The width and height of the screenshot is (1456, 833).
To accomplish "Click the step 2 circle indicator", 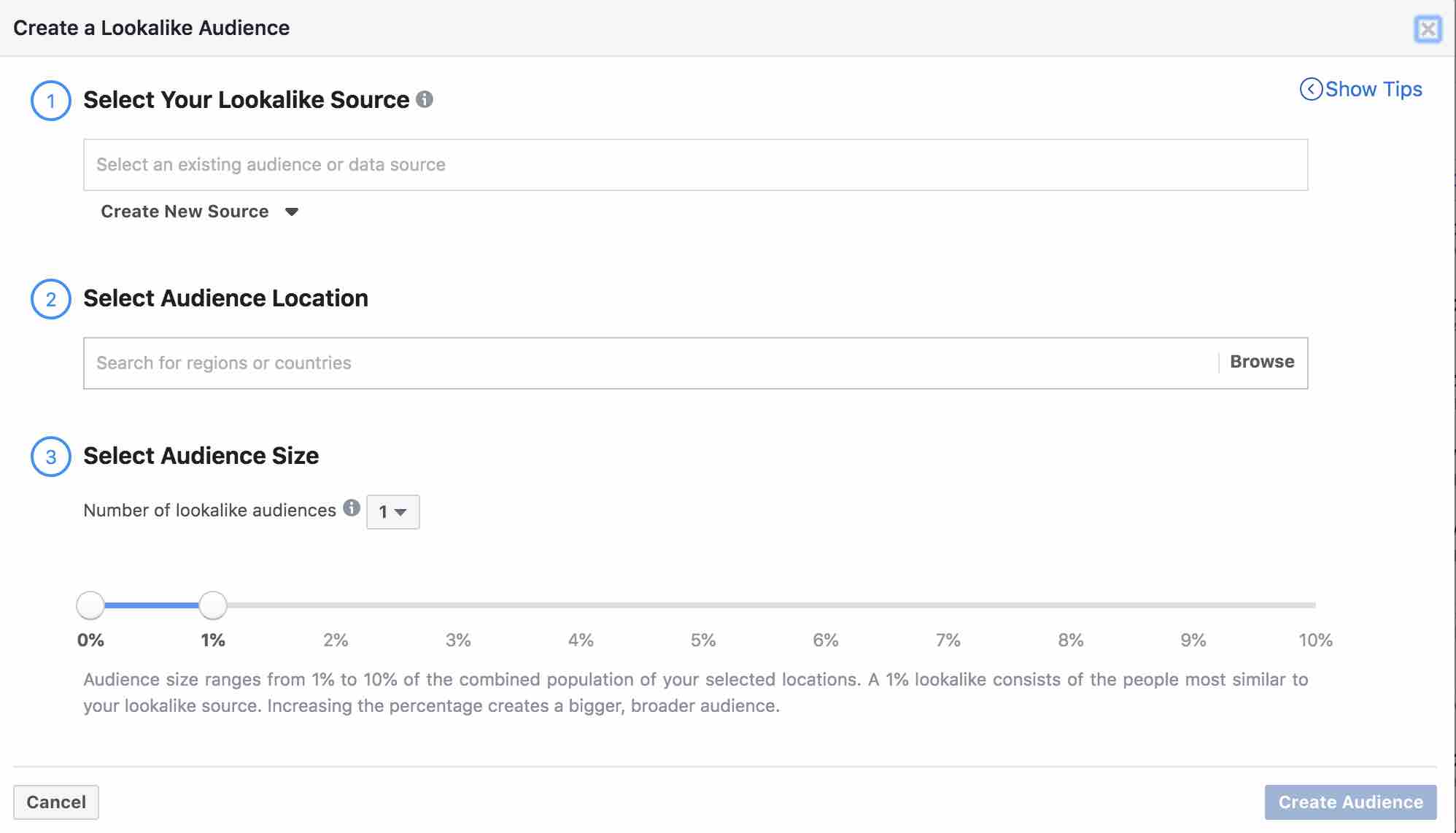I will point(50,298).
